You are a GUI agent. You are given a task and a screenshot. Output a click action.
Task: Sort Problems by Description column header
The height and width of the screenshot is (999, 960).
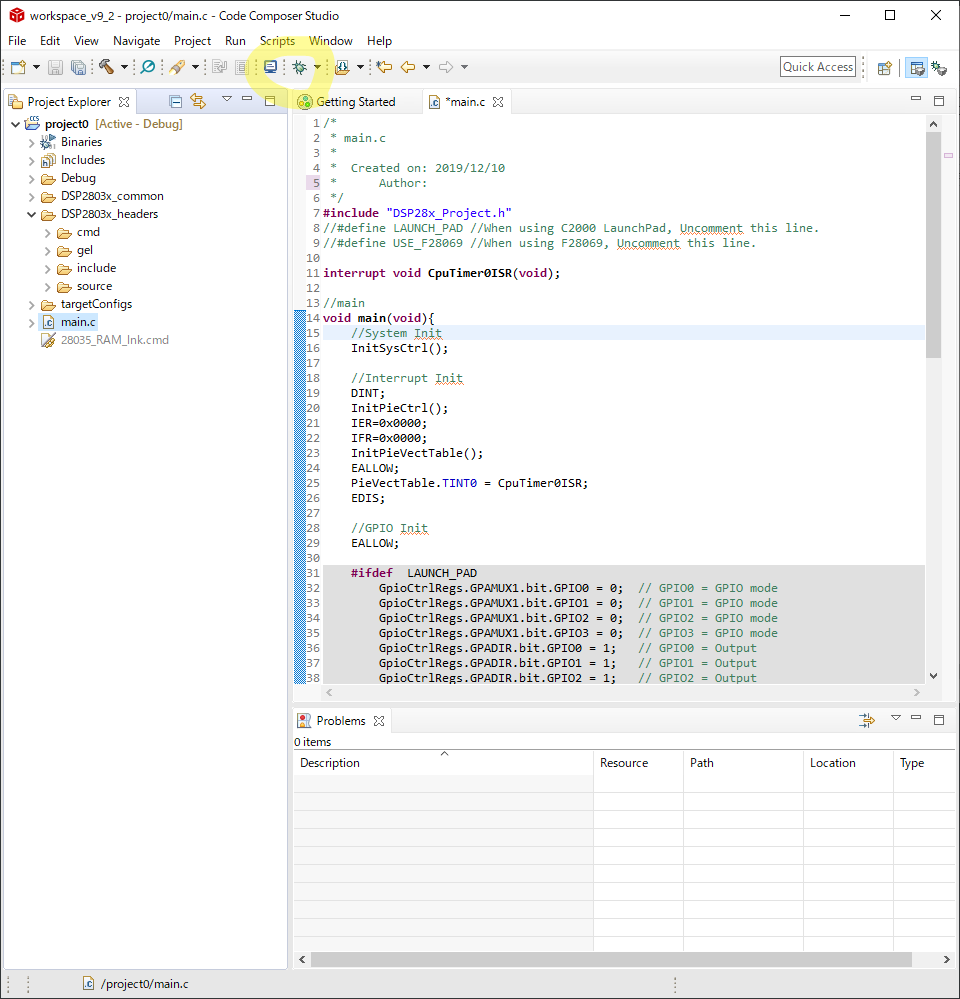pos(330,763)
